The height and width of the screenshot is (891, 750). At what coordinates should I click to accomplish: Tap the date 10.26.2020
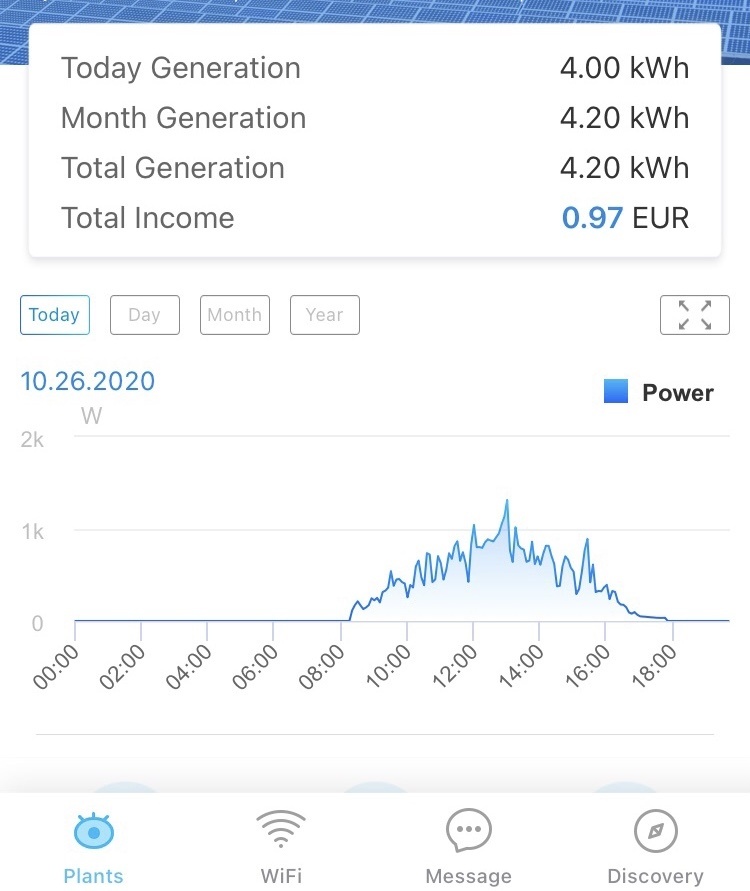click(88, 381)
